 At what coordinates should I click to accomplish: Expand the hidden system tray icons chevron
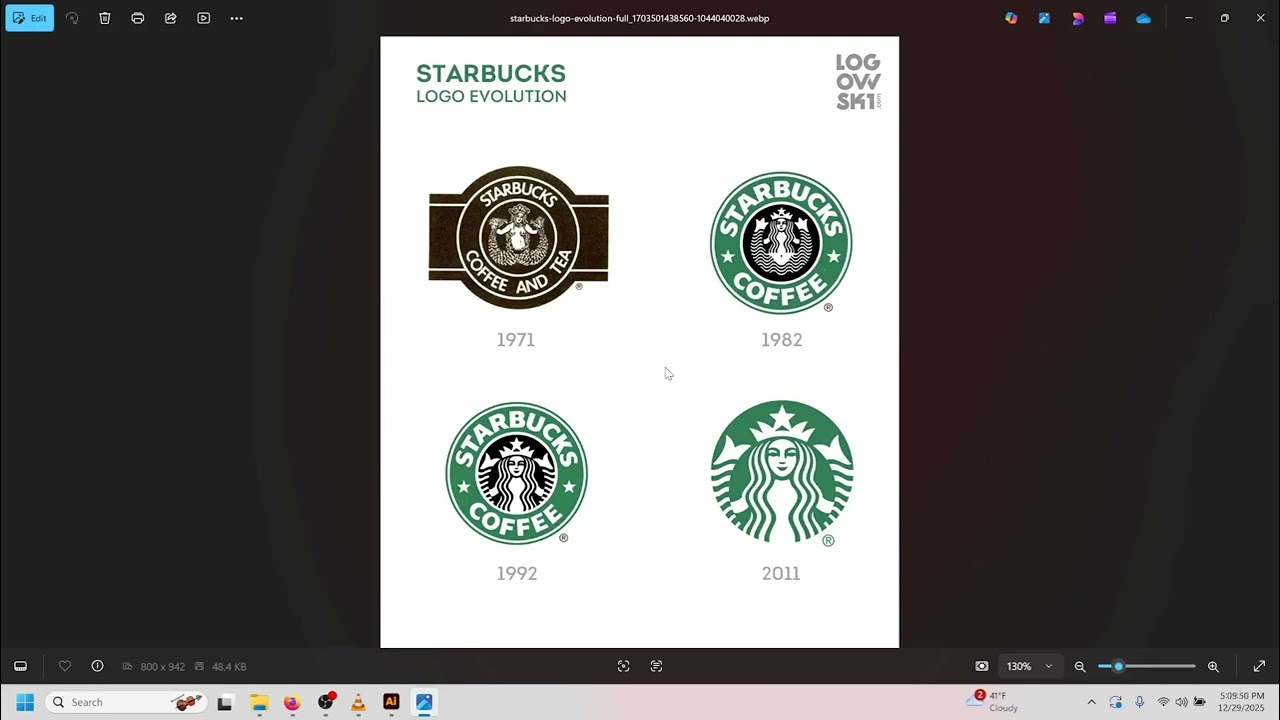1091,702
